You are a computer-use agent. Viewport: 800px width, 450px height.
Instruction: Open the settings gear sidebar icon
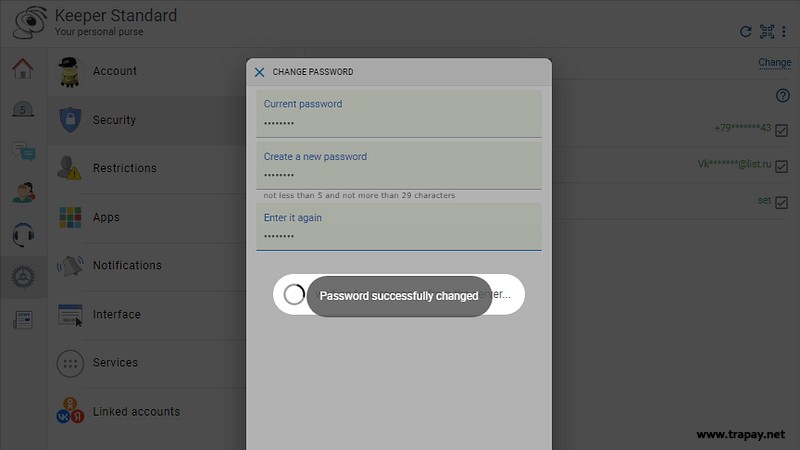pos(22,277)
